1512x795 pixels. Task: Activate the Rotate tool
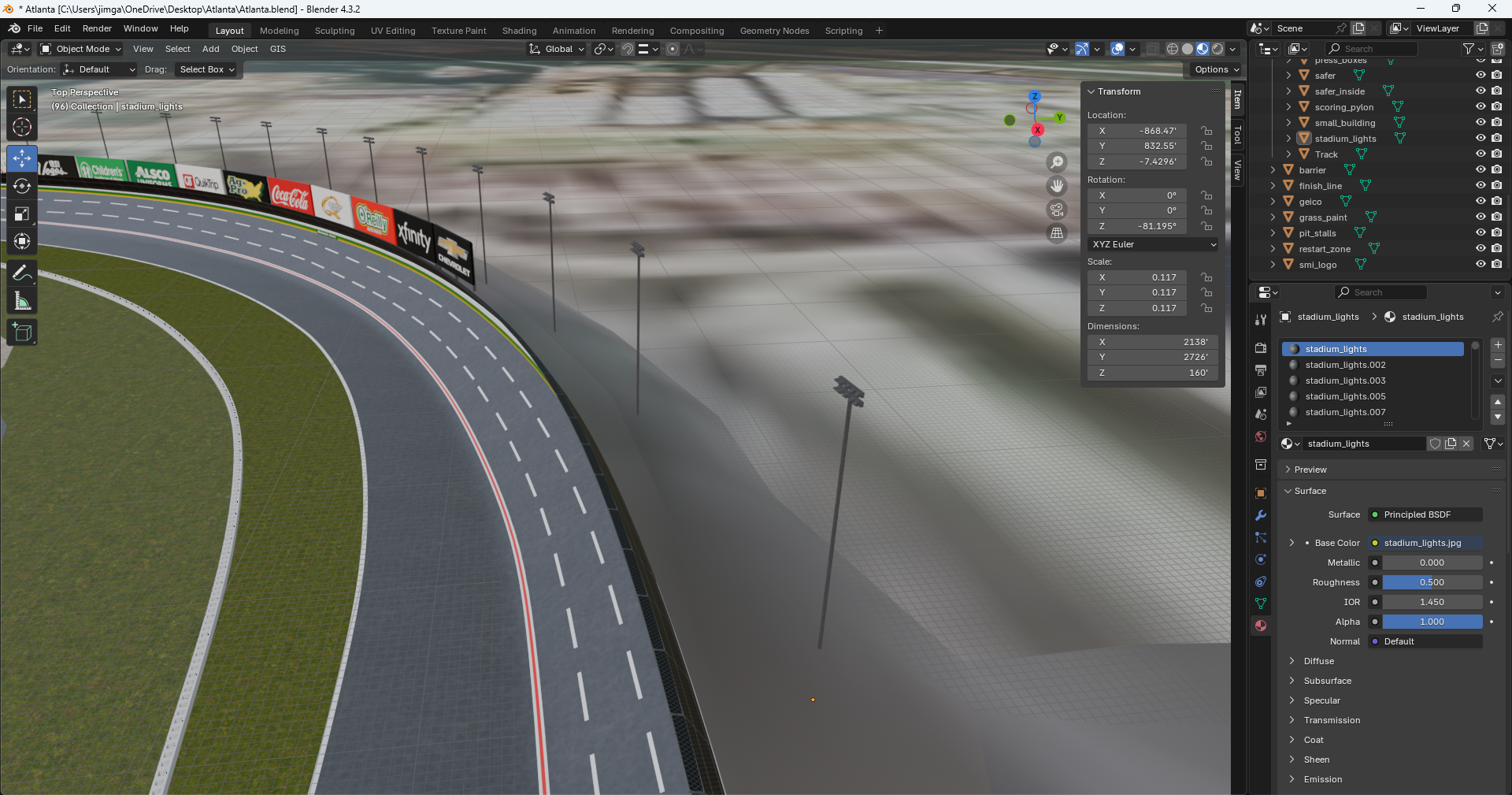click(x=22, y=186)
